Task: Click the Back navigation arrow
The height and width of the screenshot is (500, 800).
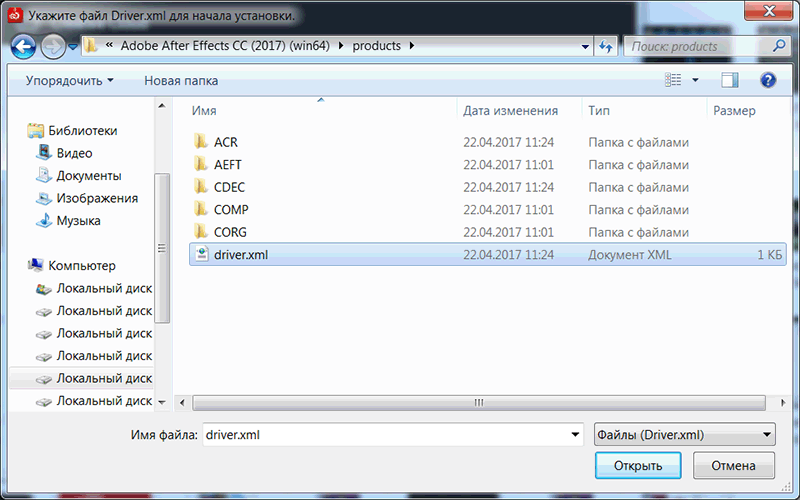Action: [23, 47]
